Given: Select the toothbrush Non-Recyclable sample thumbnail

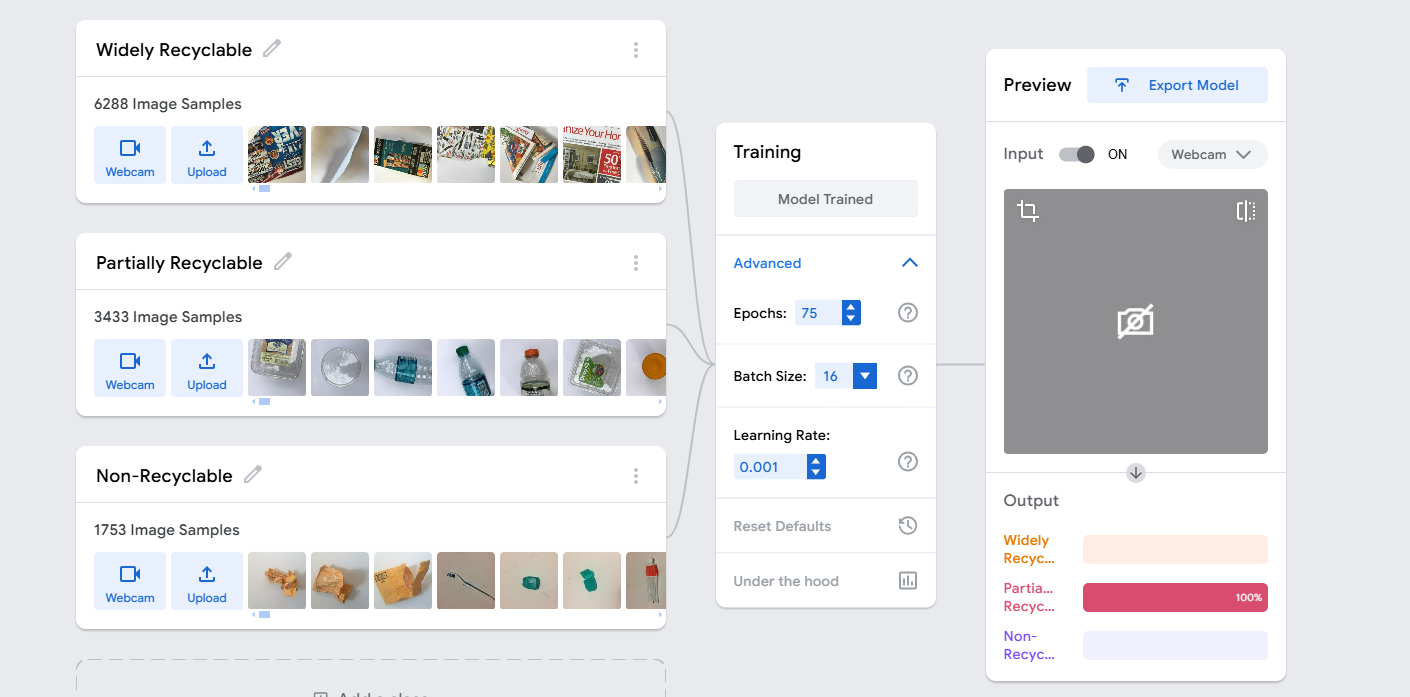Looking at the screenshot, I should tap(466, 580).
